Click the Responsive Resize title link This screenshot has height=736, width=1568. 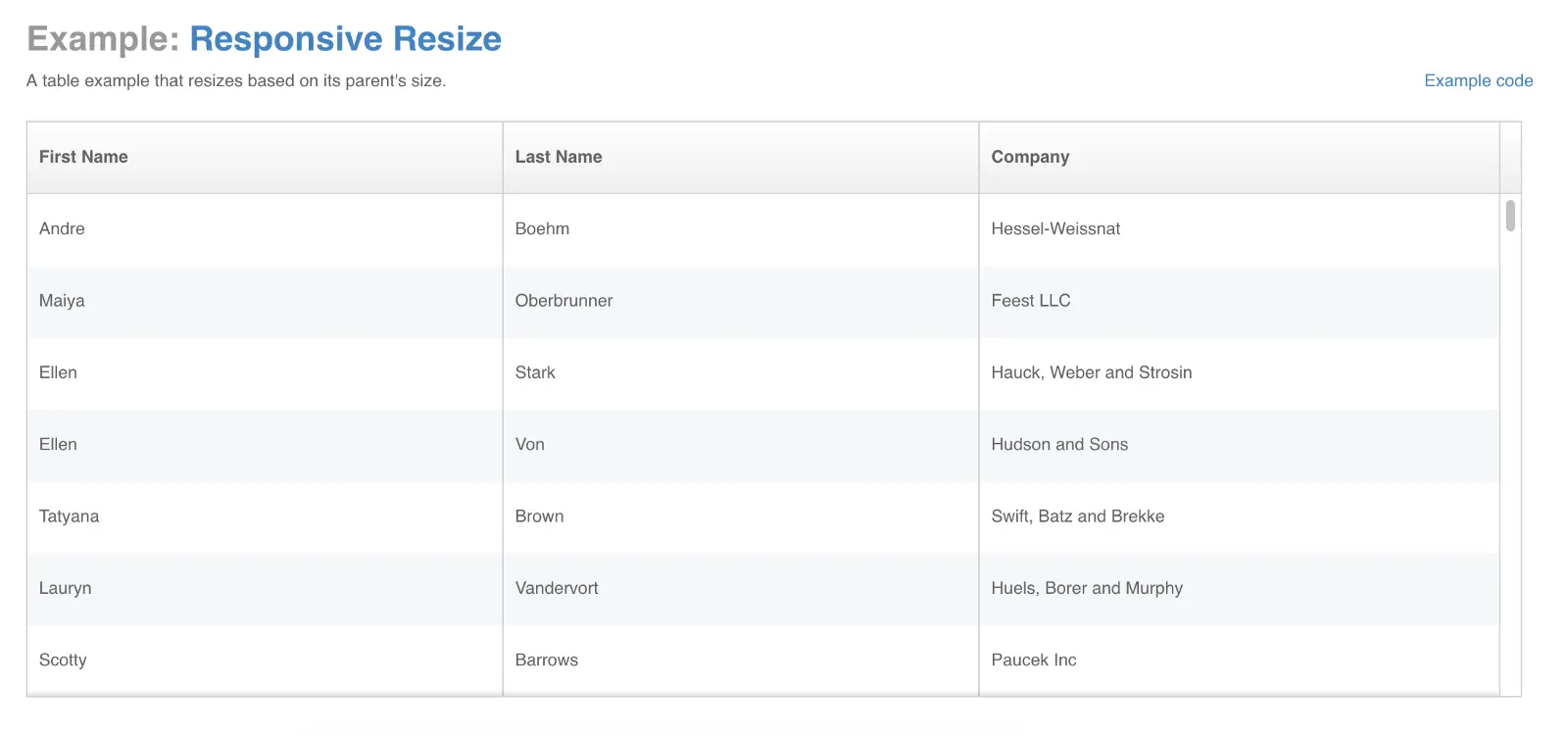pos(345,38)
